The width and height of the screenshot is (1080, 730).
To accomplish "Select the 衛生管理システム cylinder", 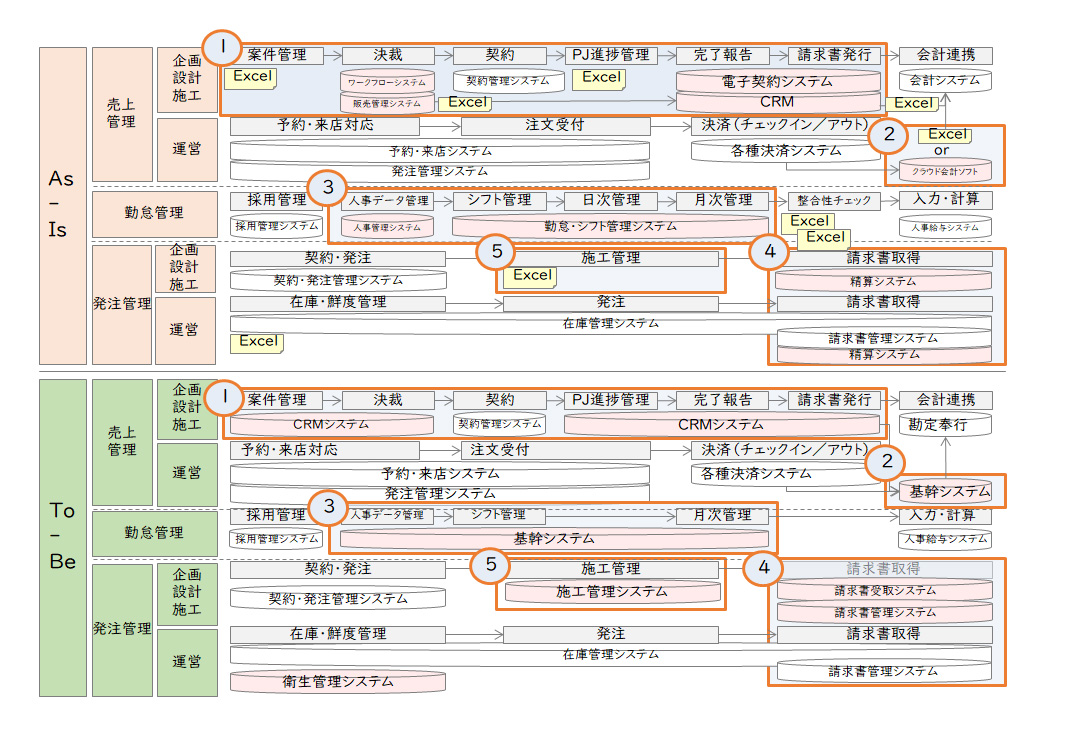I will pos(337,682).
